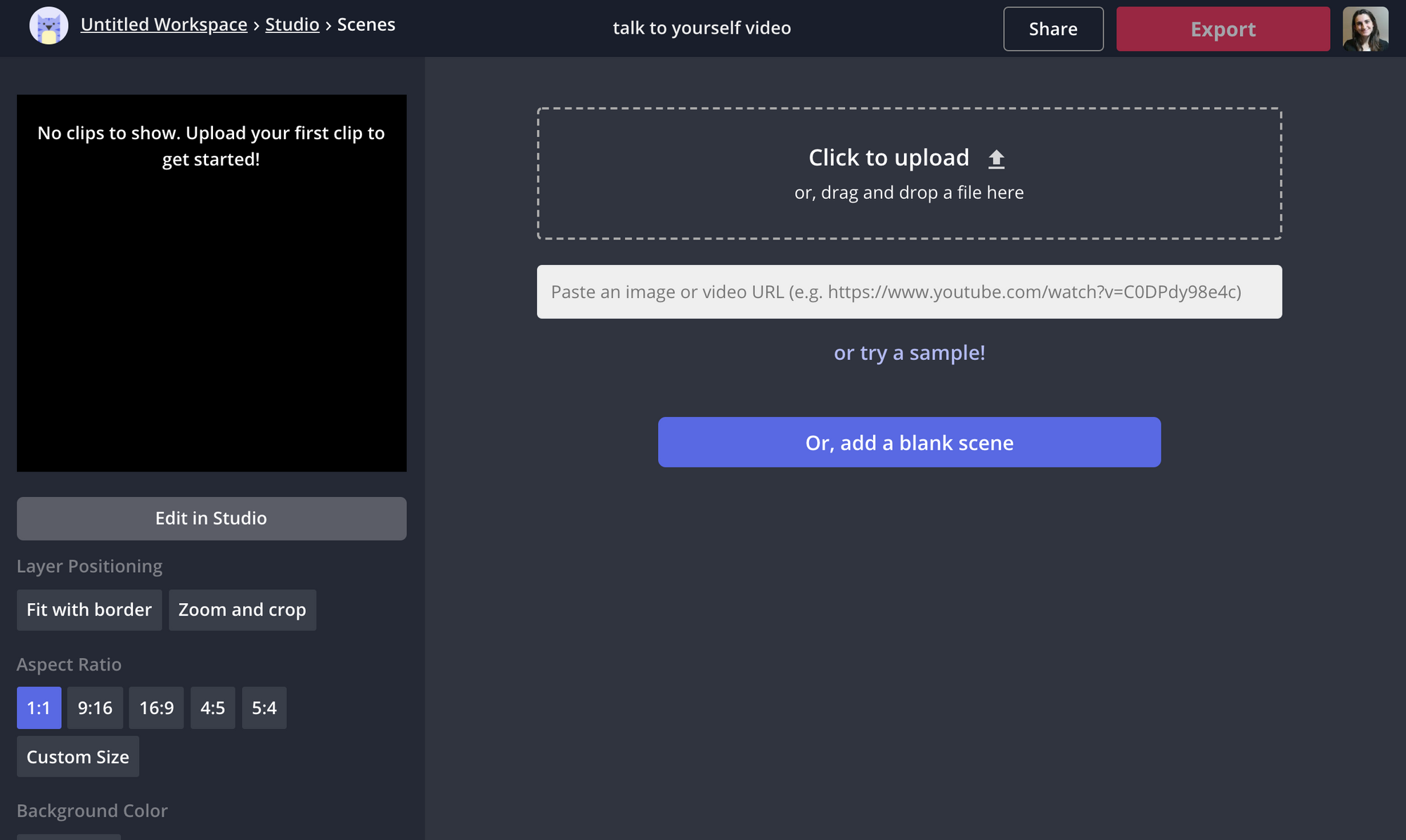
Task: Click the 'or try a sample!' link
Action: tap(909, 353)
